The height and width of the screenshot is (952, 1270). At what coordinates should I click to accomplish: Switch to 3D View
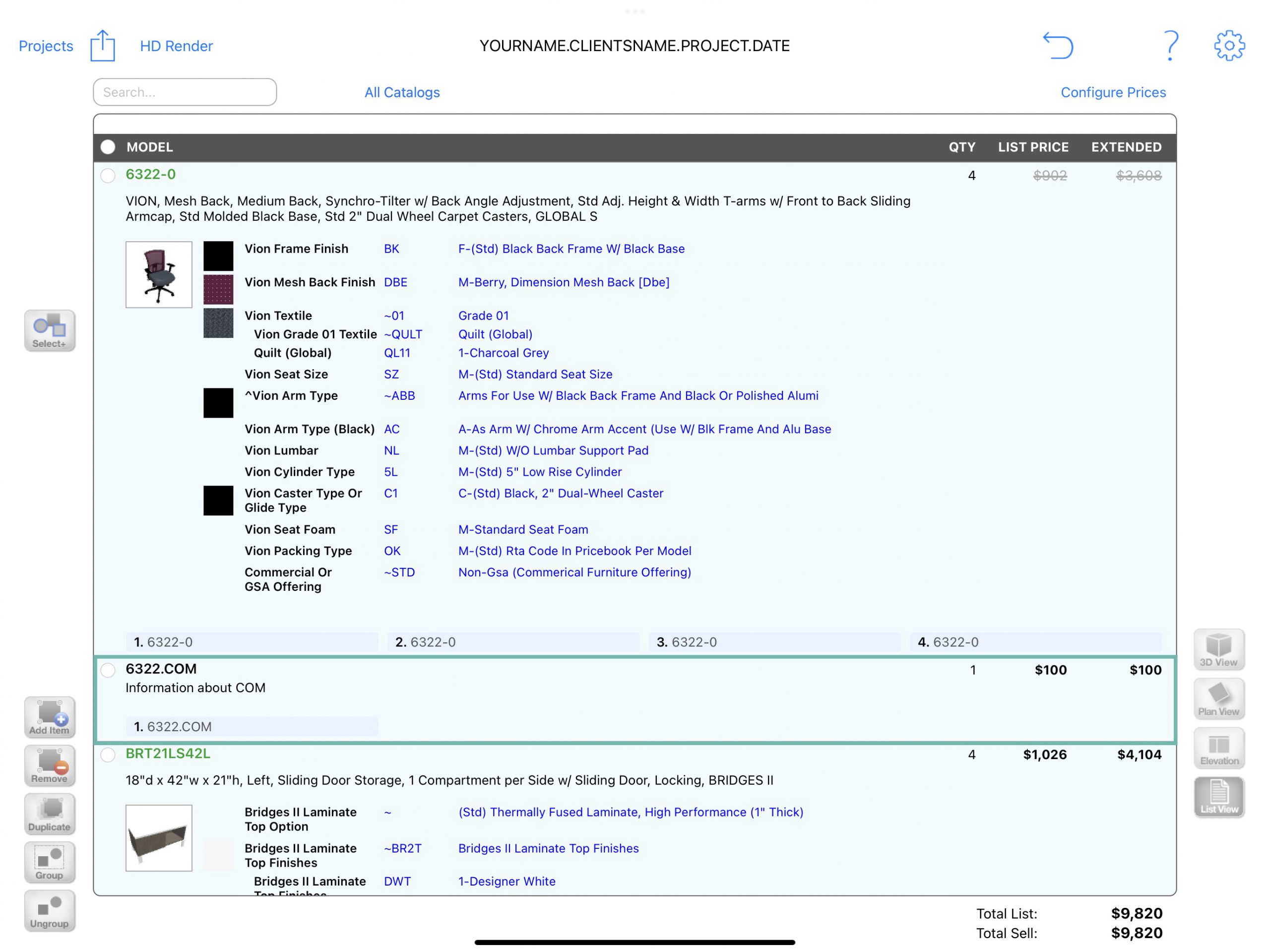[x=1219, y=649]
